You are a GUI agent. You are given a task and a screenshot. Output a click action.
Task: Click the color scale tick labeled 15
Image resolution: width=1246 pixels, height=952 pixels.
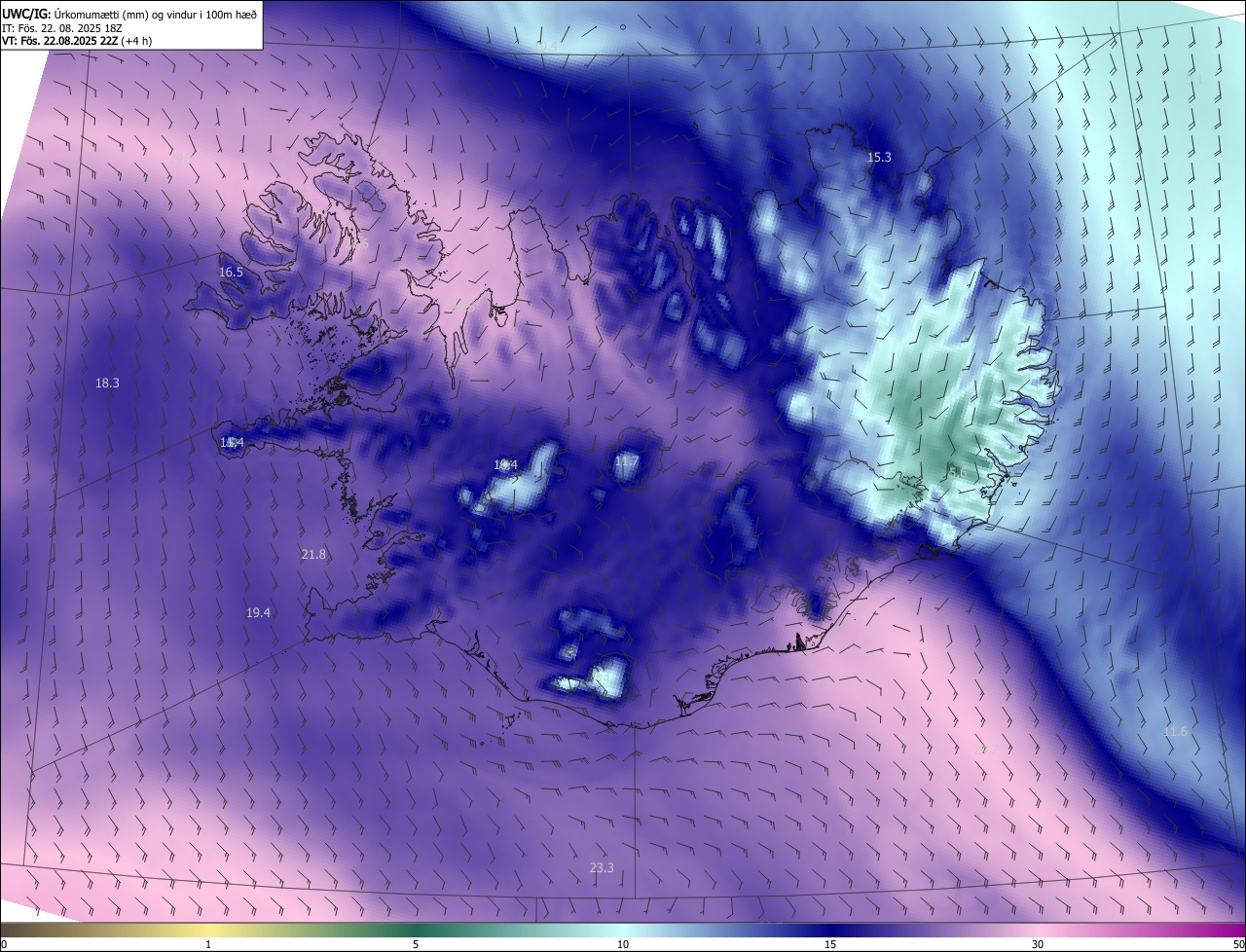(x=830, y=944)
